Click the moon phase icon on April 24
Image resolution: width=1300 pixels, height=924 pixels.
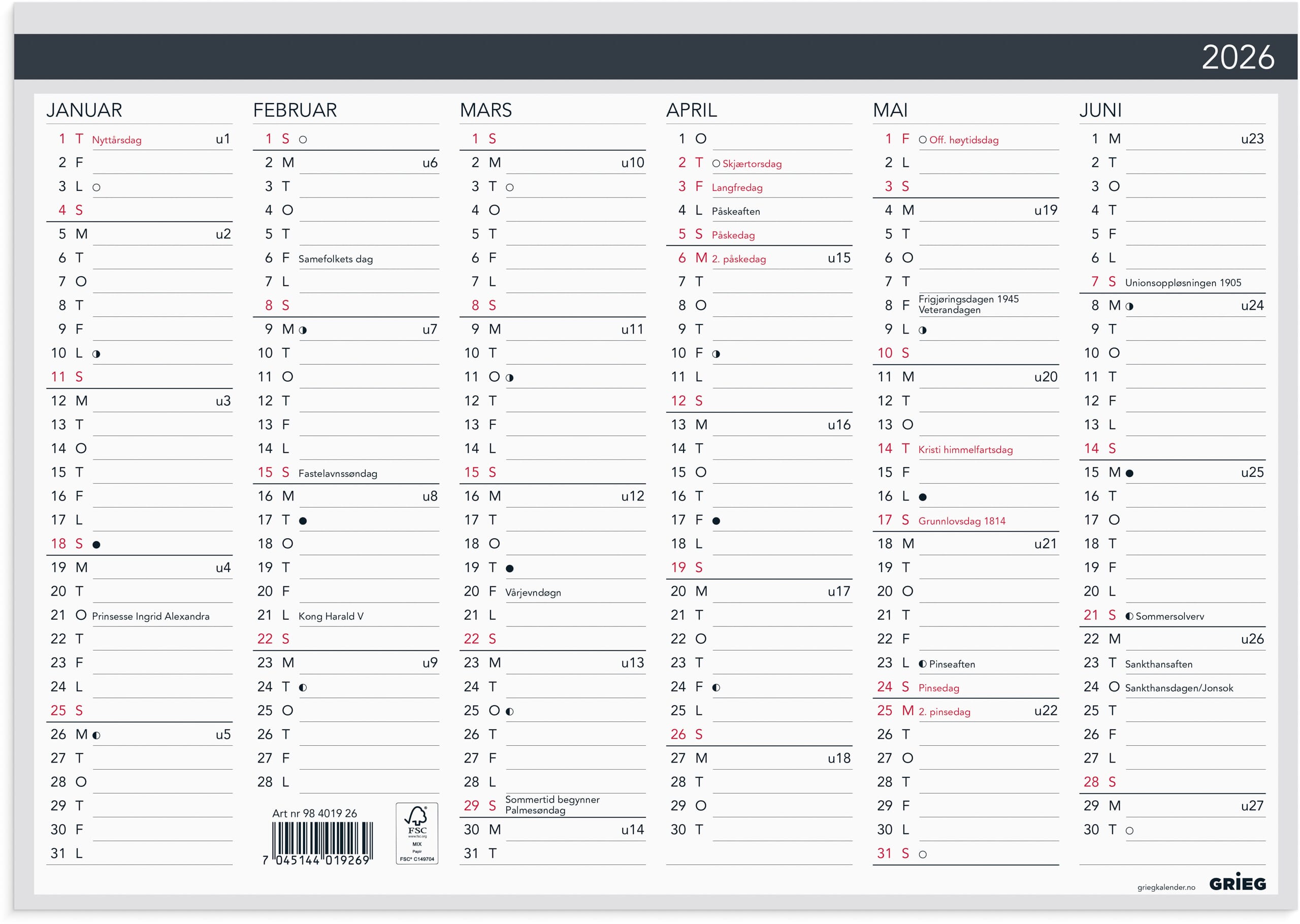pyautogui.click(x=716, y=687)
